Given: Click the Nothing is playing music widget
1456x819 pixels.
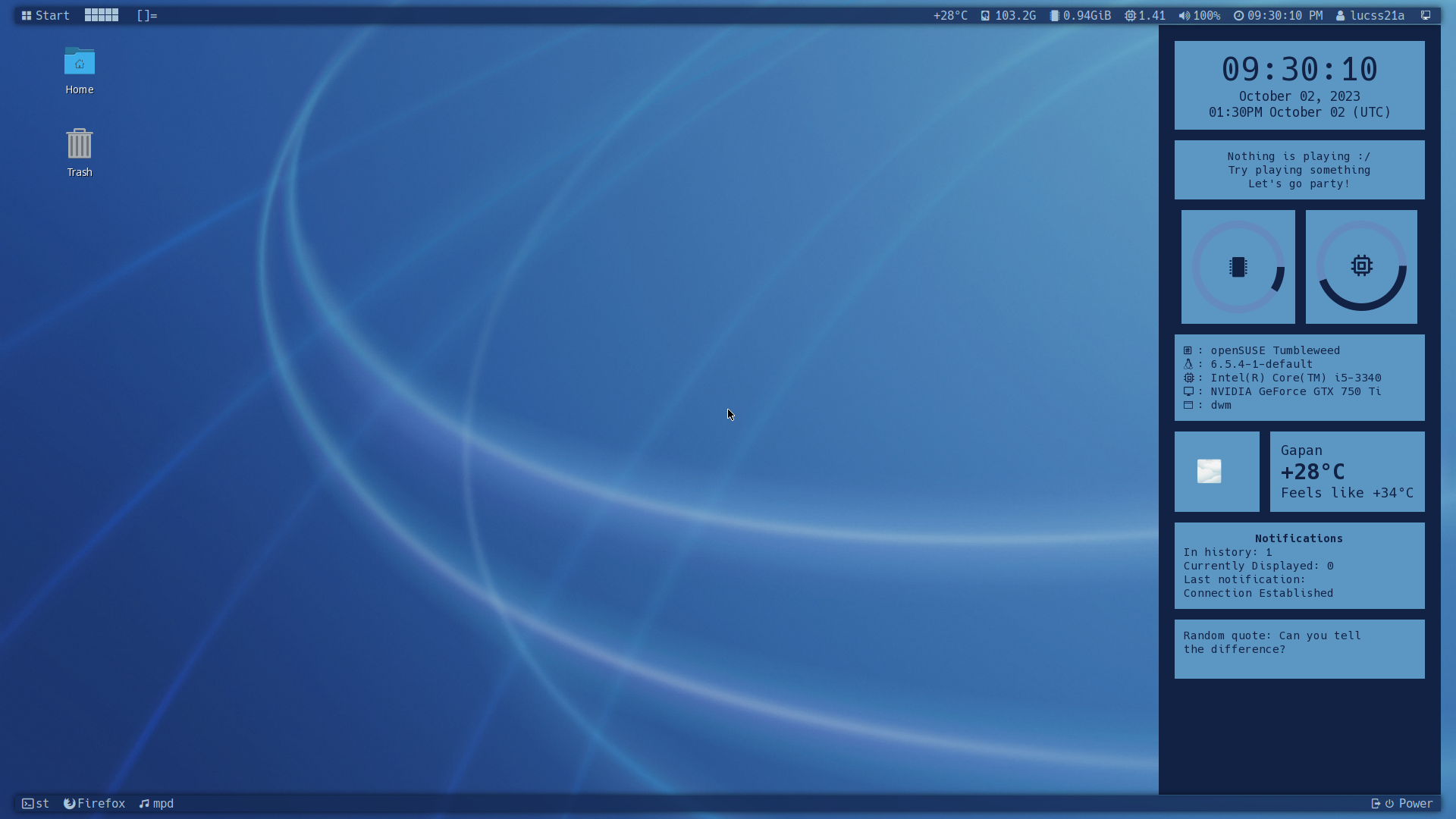Looking at the screenshot, I should 1299,170.
